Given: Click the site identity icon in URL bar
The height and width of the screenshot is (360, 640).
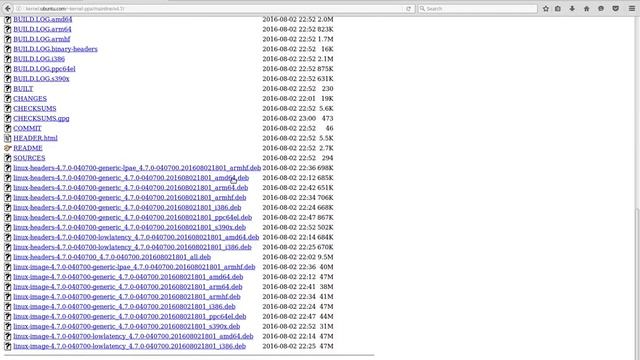Looking at the screenshot, I should click(x=19, y=9).
